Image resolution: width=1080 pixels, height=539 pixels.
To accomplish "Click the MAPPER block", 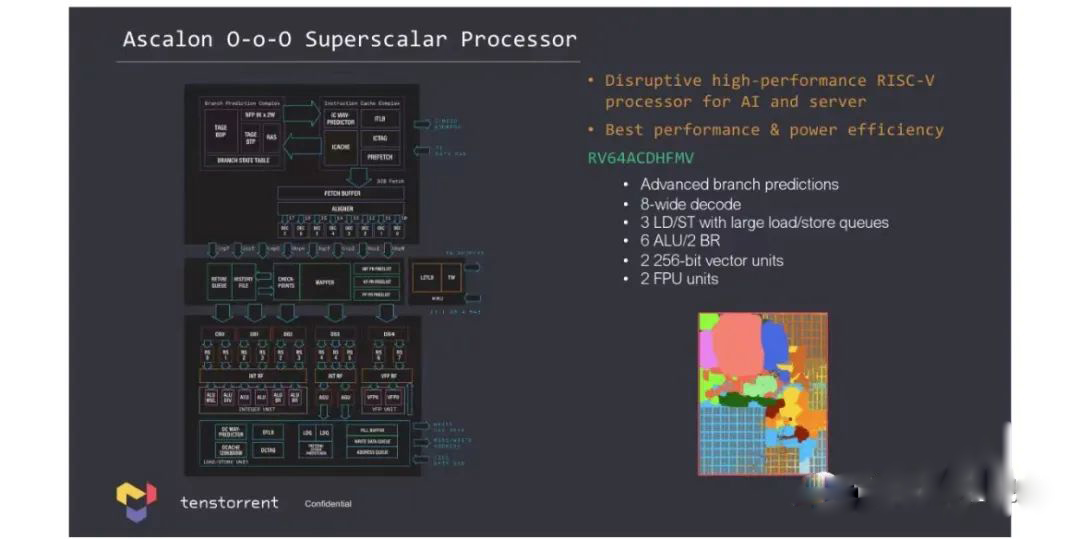I will tap(325, 282).
